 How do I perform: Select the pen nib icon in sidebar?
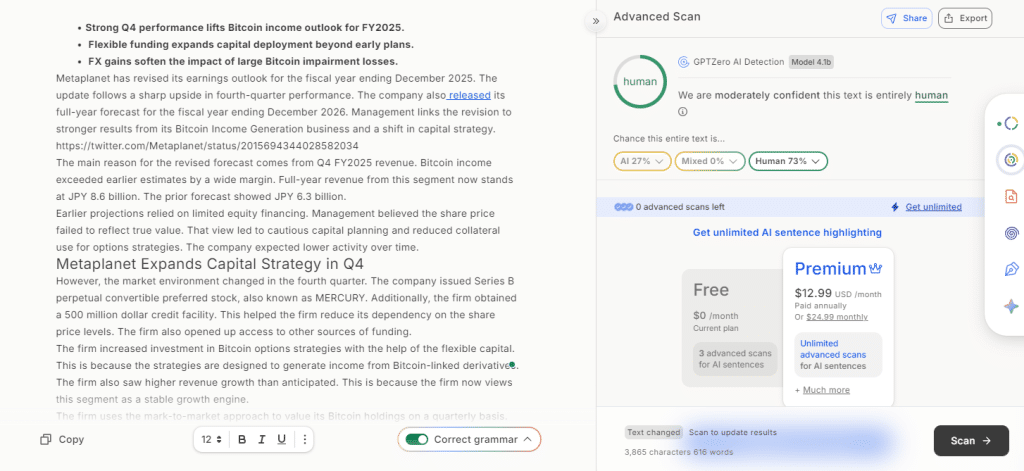click(x=1011, y=270)
